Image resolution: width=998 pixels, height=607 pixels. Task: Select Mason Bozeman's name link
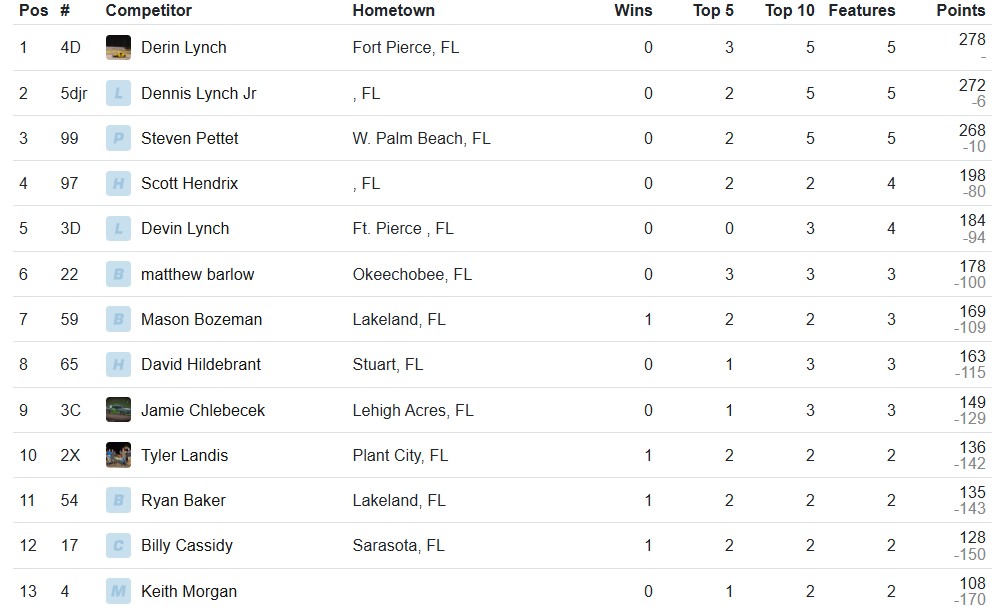[202, 319]
